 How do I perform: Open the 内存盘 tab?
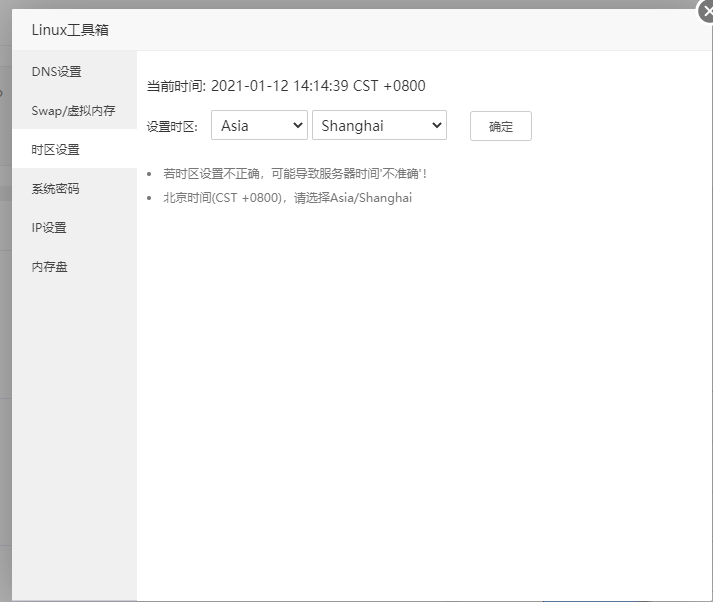75,267
